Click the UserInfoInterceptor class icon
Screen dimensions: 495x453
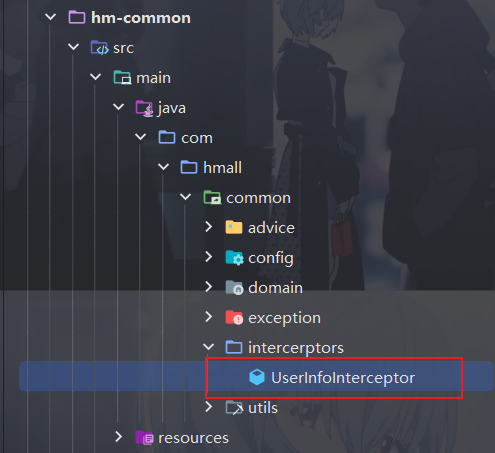click(x=257, y=377)
